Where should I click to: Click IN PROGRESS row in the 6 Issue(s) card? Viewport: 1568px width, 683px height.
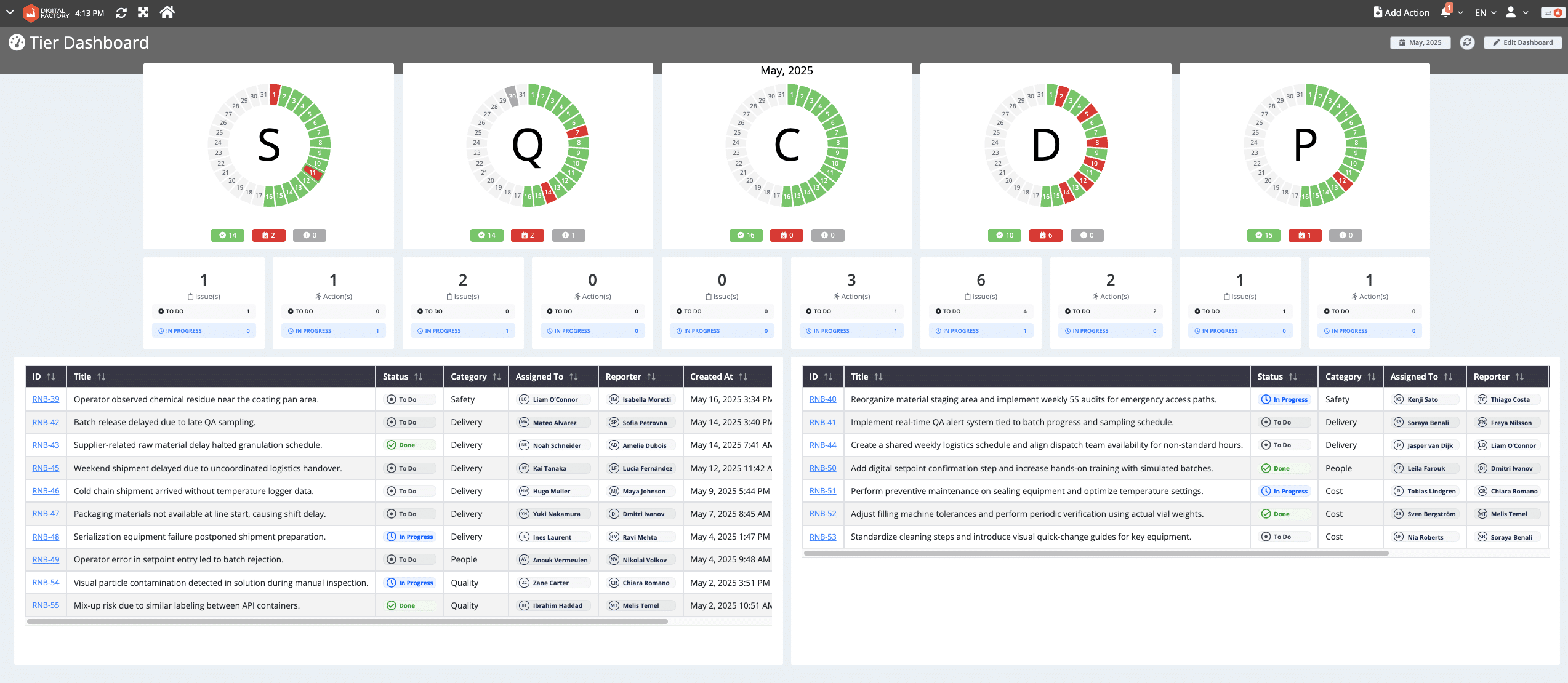(981, 331)
